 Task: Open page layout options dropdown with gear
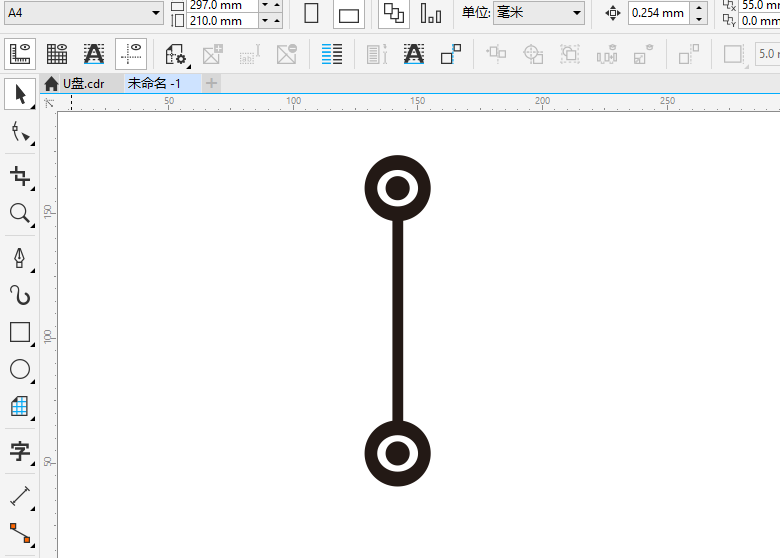click(176, 54)
